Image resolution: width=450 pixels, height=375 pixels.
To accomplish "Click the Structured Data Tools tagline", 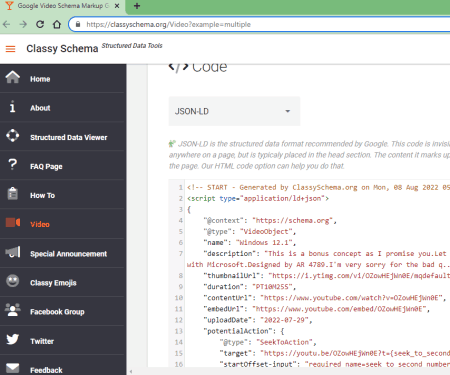I will pos(132,46).
